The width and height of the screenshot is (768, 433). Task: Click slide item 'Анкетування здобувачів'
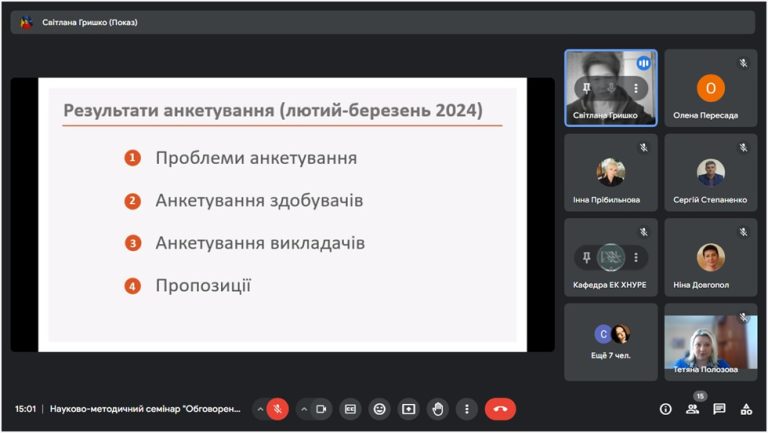[x=259, y=200]
